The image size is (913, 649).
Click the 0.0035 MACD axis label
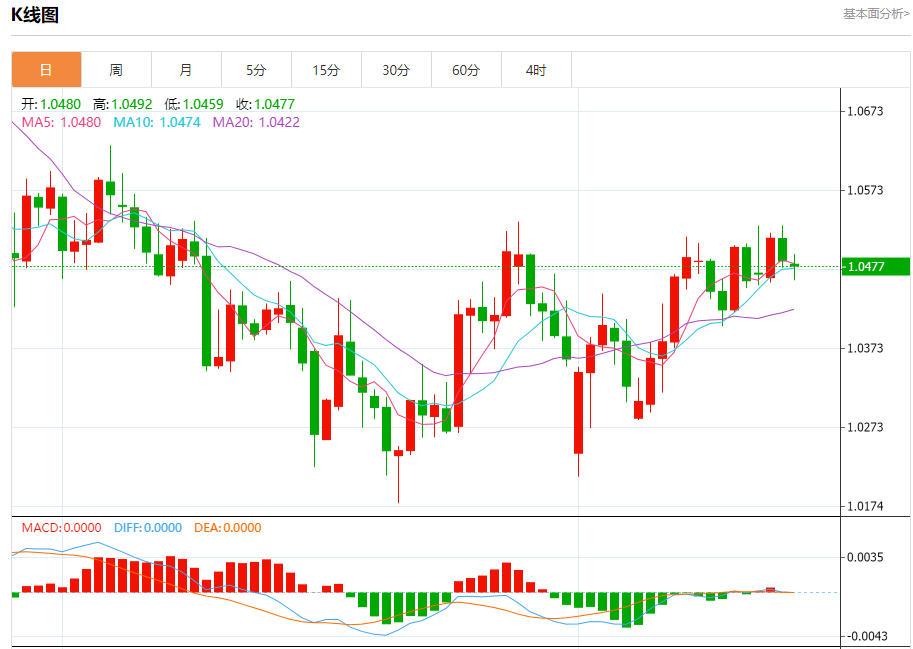(x=865, y=558)
